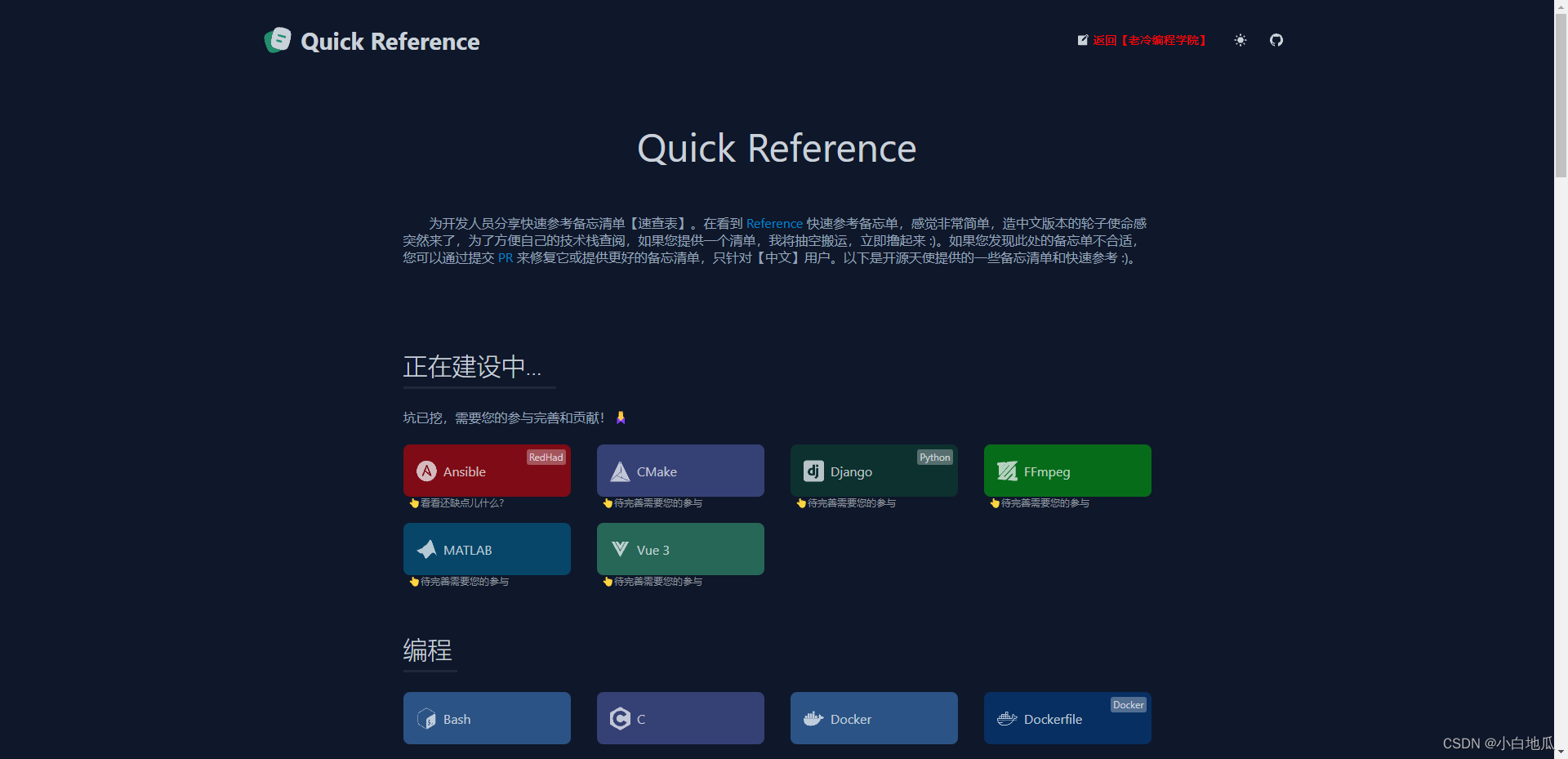Viewport: 1568px width, 759px height.
Task: Select the MATLAB icon
Action: tap(426, 549)
